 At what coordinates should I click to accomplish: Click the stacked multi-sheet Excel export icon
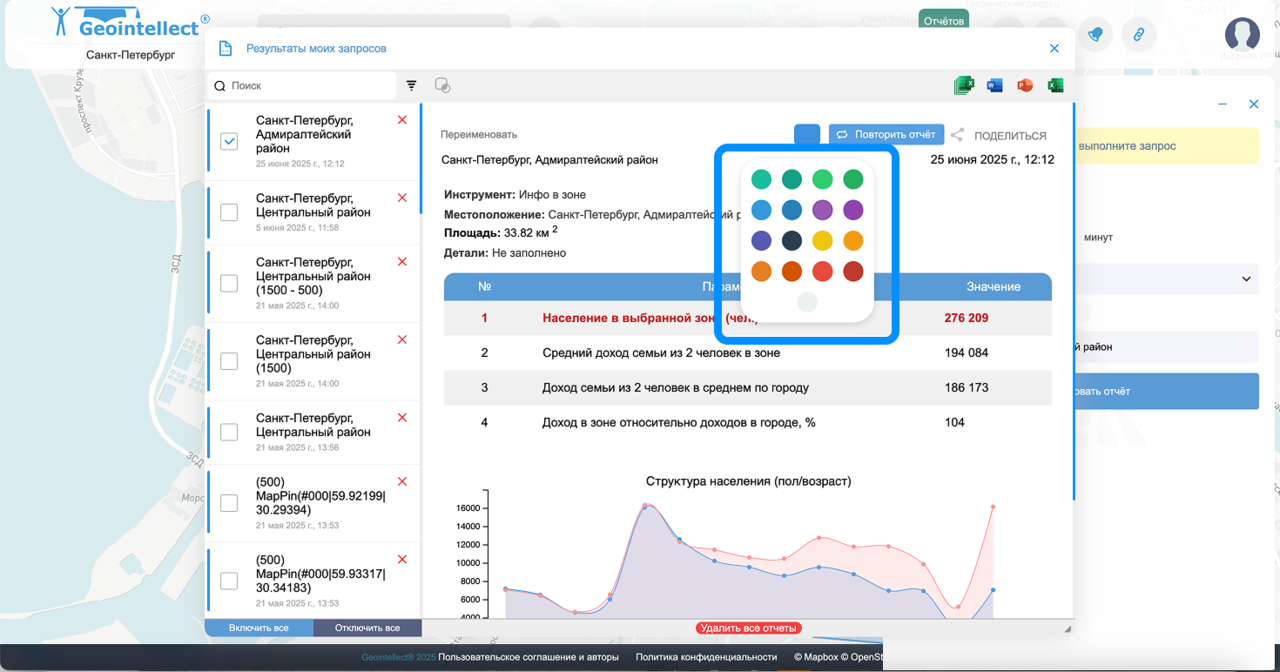(x=964, y=86)
